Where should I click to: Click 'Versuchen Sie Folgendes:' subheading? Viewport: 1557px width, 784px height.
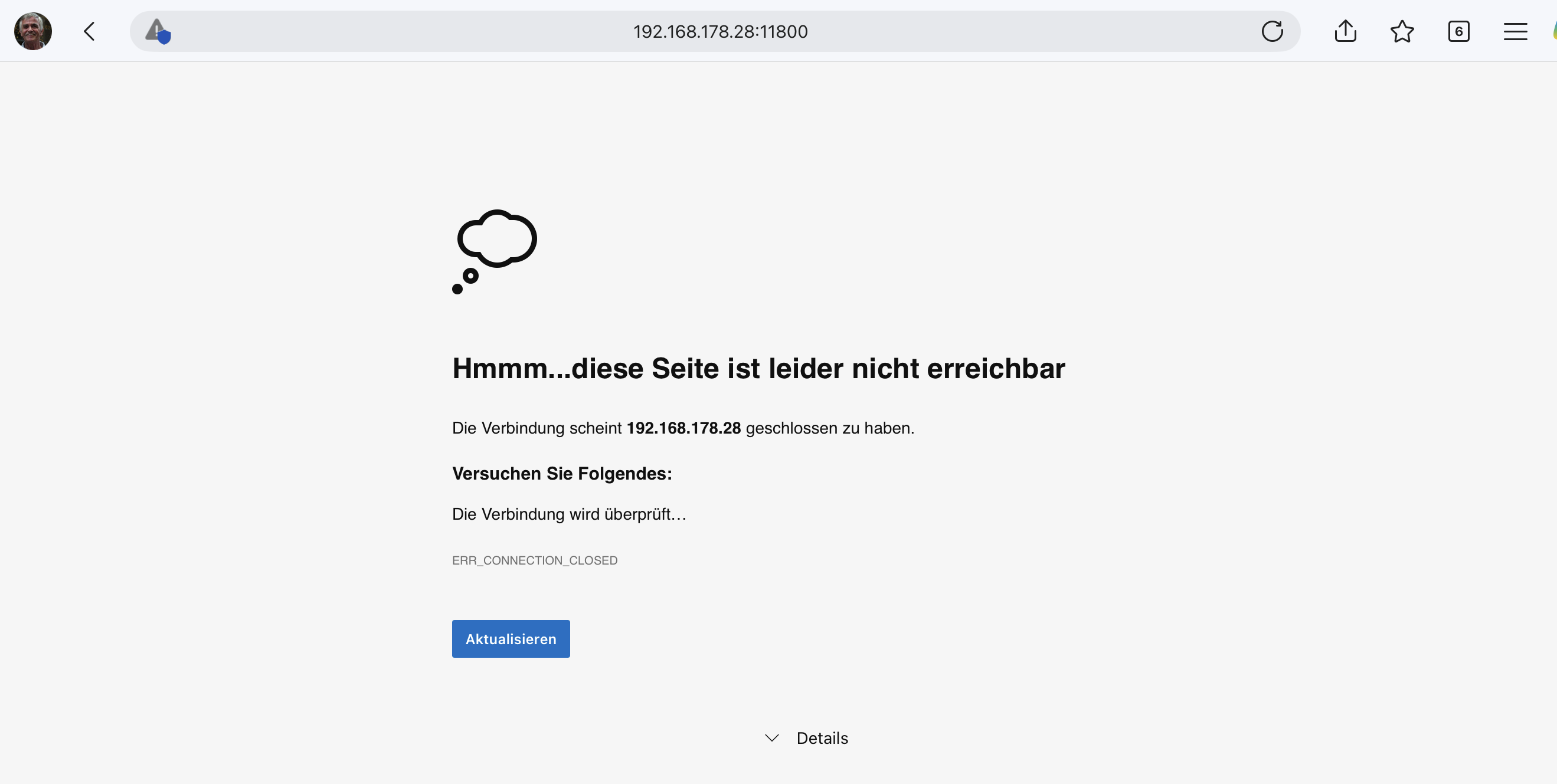click(x=561, y=474)
